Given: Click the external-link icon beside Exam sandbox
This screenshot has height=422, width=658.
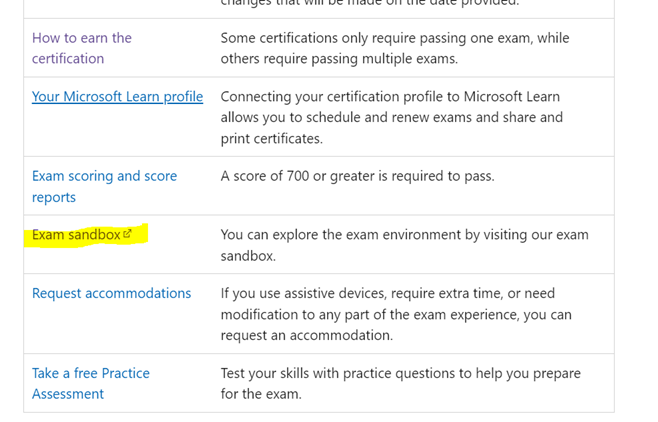Looking at the screenshot, I should point(127,234).
